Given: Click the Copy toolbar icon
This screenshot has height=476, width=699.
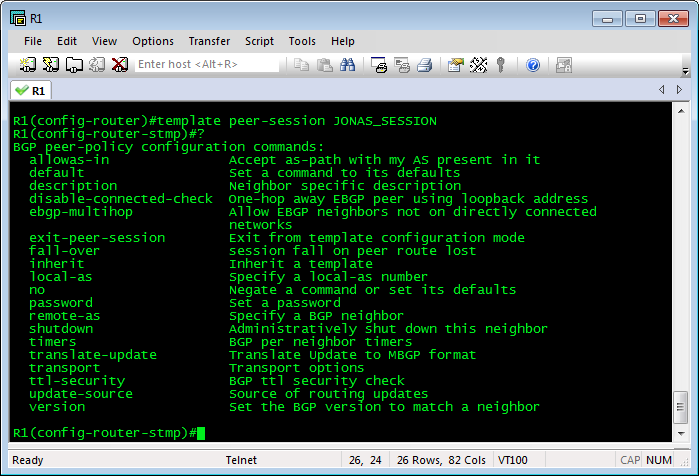Looking at the screenshot, I should click(302, 65).
